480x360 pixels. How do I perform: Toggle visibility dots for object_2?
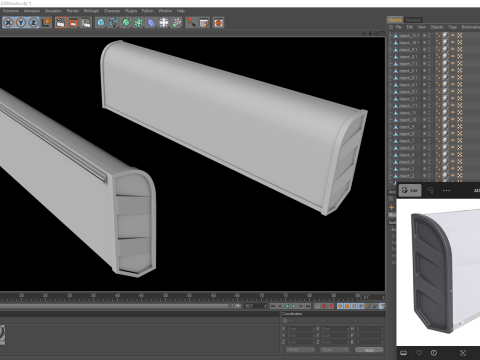coord(429,176)
